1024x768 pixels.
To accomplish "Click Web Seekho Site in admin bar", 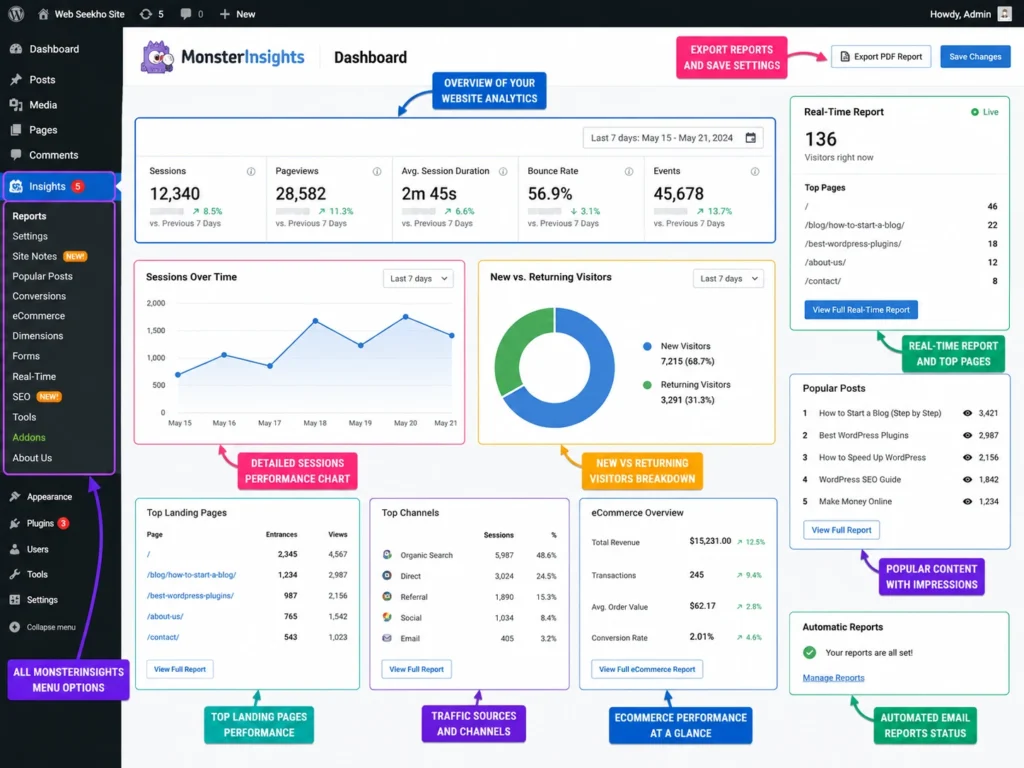I will [81, 14].
